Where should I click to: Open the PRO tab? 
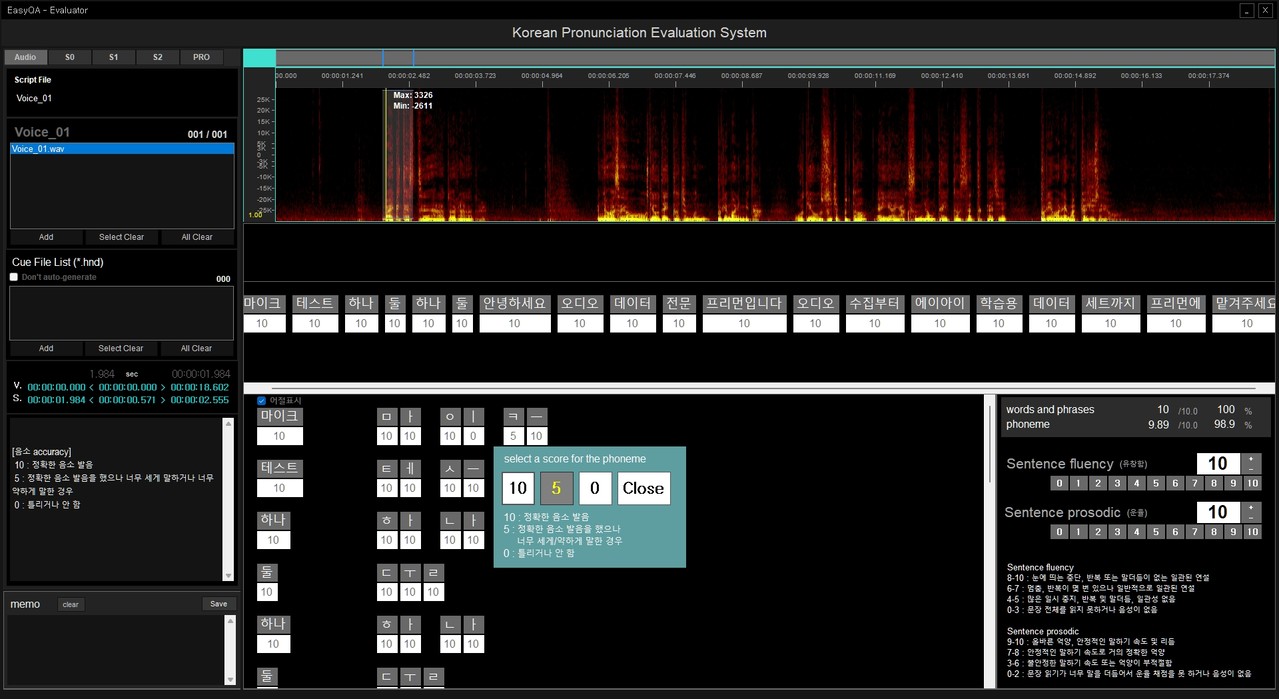[201, 57]
